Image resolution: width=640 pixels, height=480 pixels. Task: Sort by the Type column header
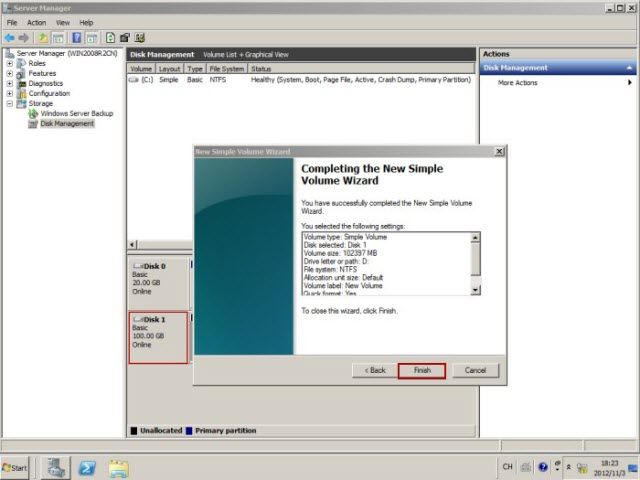(195, 69)
